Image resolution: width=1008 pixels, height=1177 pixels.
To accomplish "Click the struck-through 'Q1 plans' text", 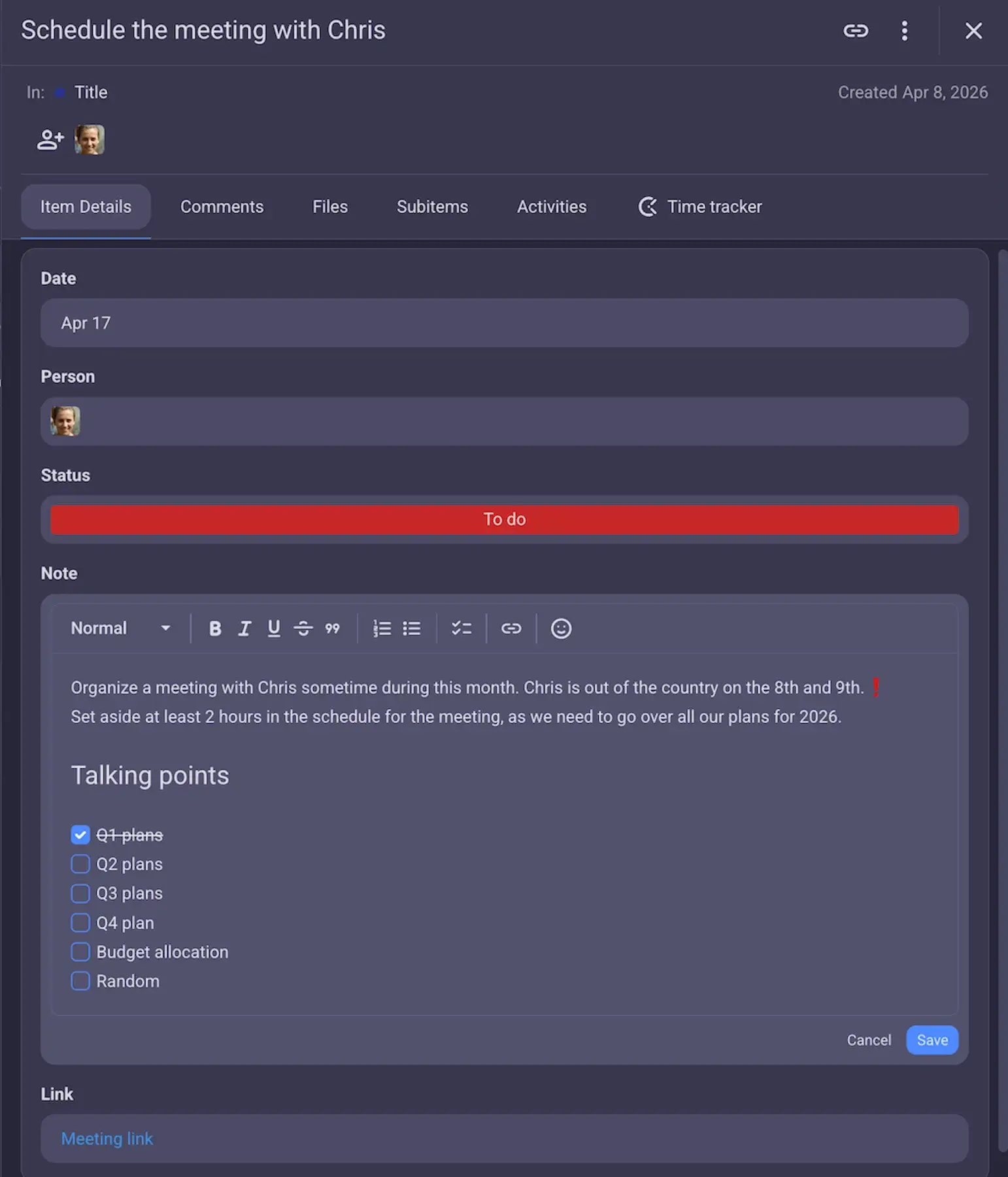I will click(x=129, y=835).
